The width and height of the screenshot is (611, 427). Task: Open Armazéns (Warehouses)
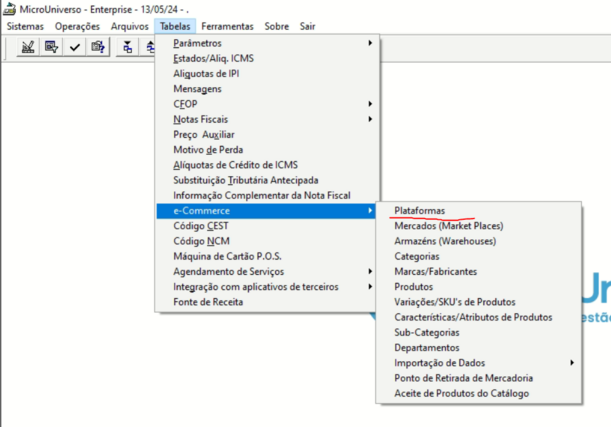pos(479,241)
